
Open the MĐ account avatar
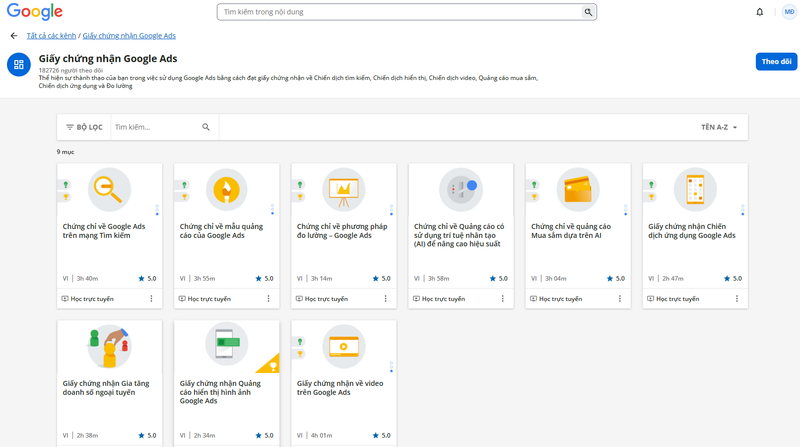click(x=789, y=12)
